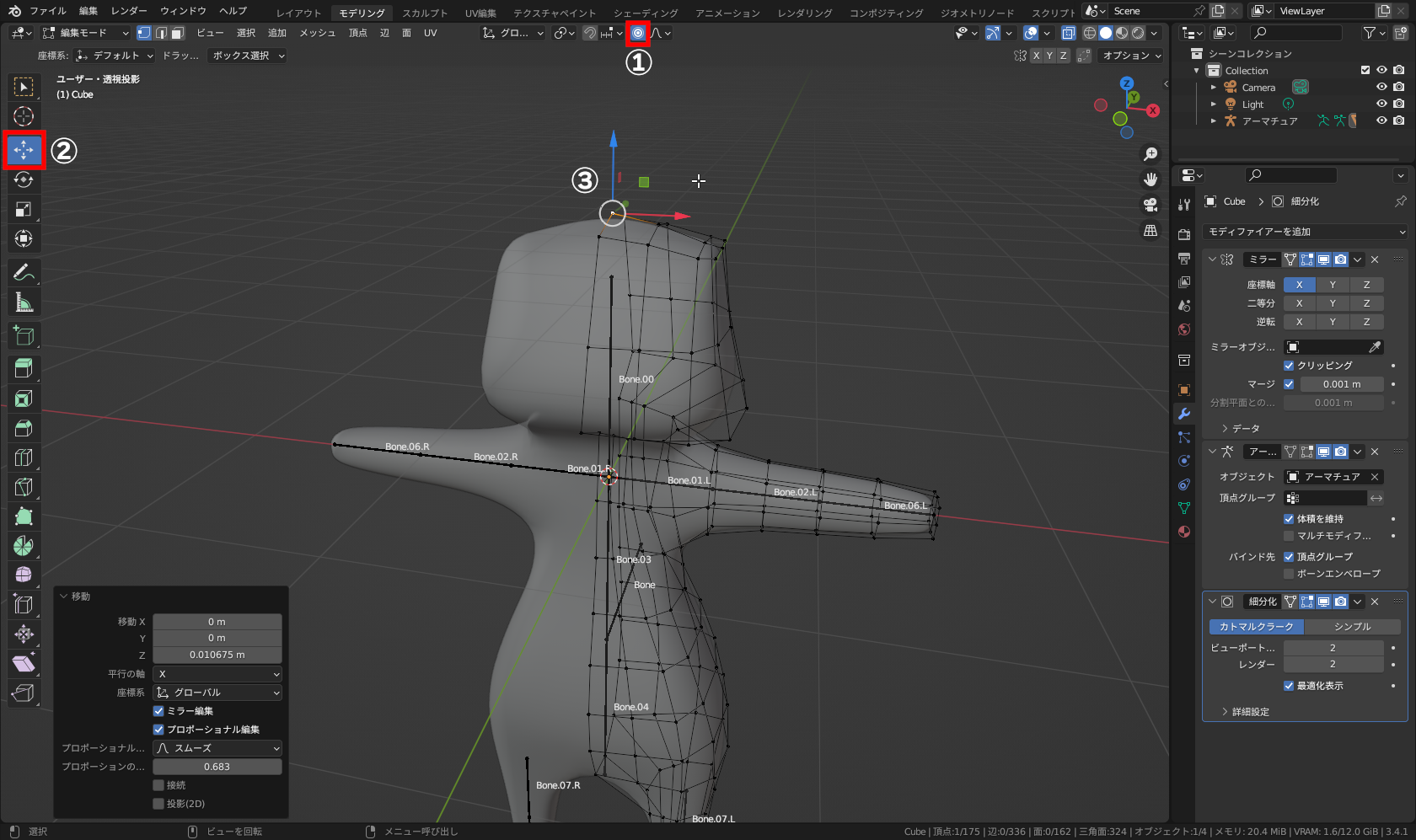Toggle the ミラー編集 checkbox

158,711
